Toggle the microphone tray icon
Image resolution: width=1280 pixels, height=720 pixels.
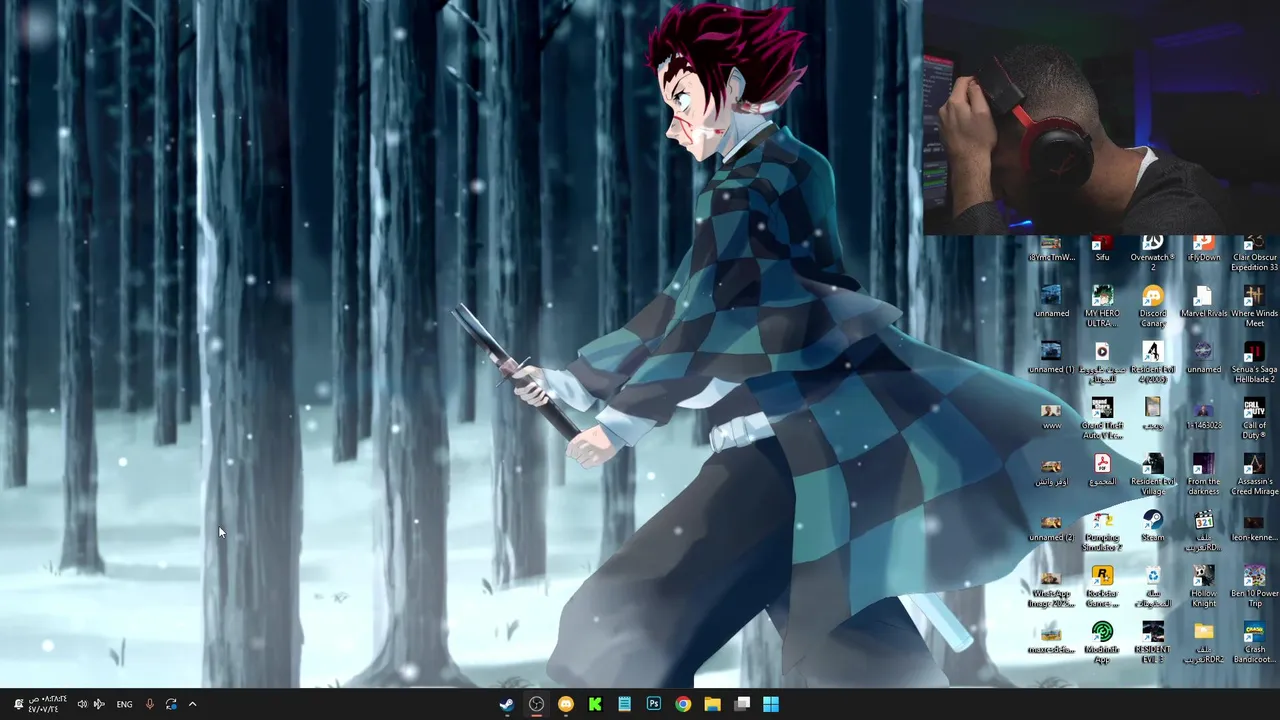click(x=150, y=704)
